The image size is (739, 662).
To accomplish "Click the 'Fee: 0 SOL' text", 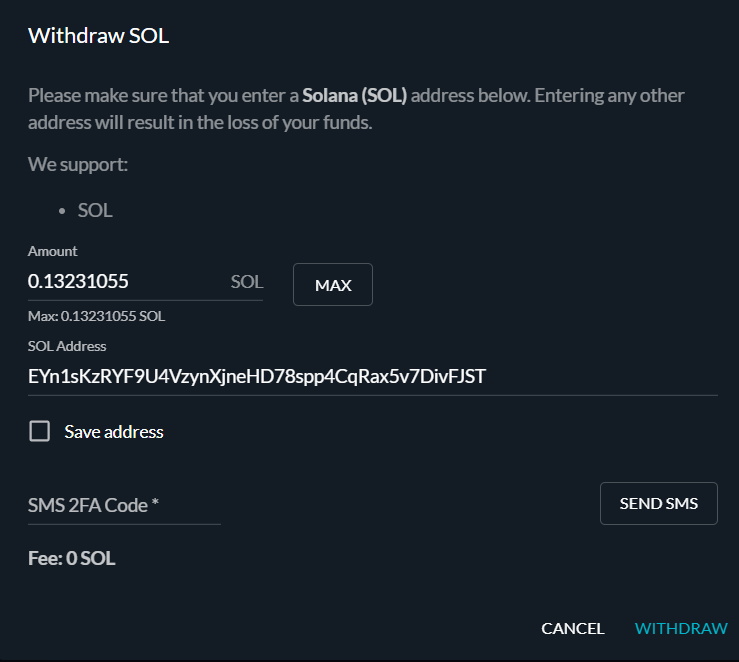I will pyautogui.click(x=72, y=558).
